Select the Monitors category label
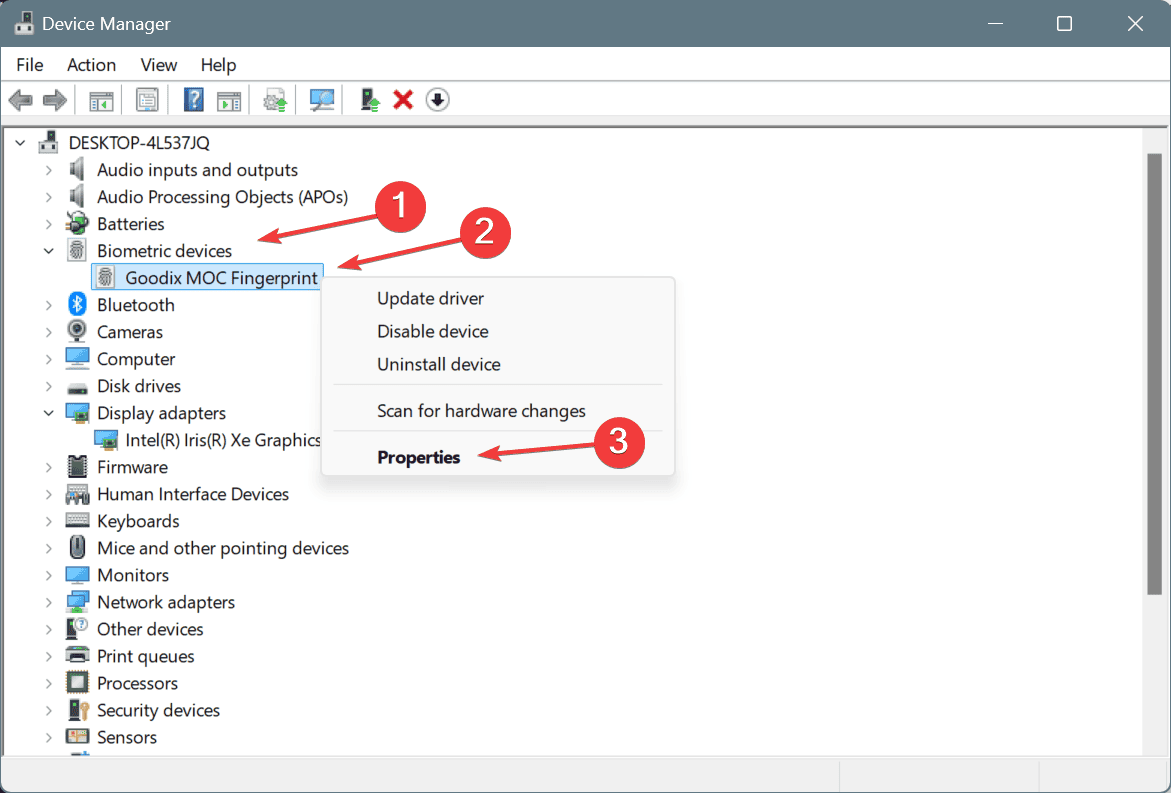The image size is (1171, 793). tap(133, 575)
